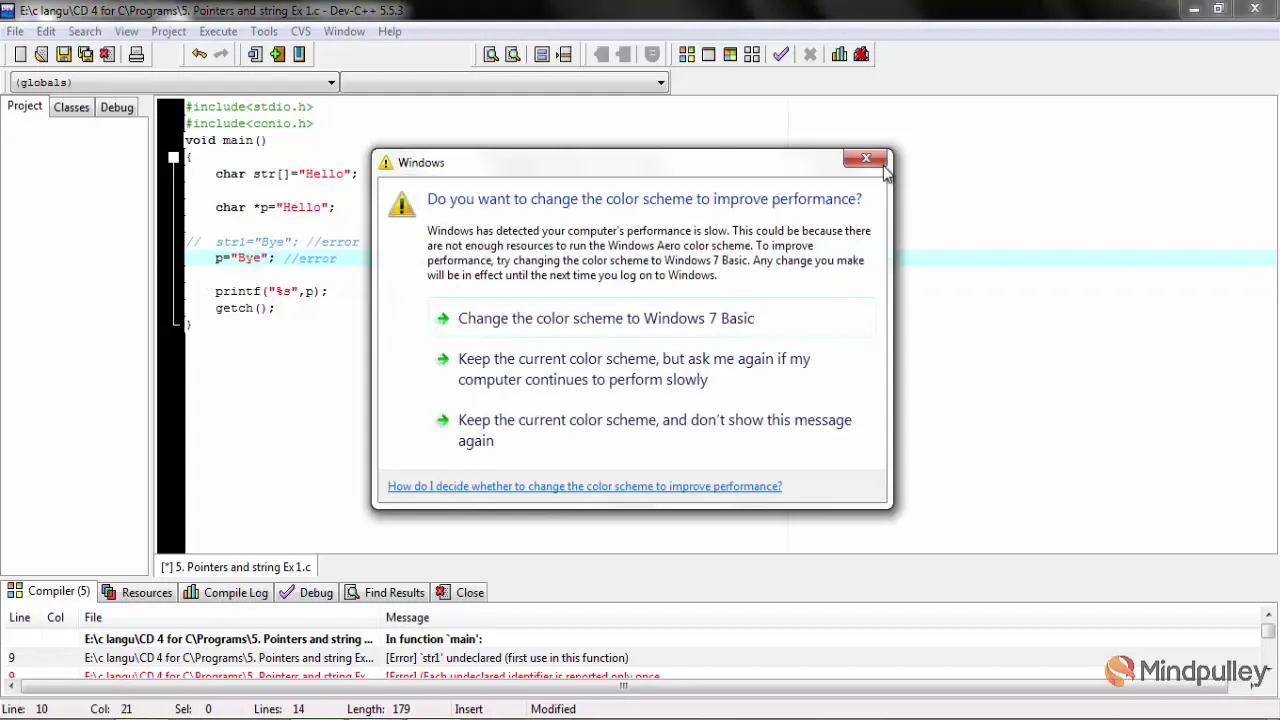Click the fold marker beside main's opening brace

click(x=174, y=157)
